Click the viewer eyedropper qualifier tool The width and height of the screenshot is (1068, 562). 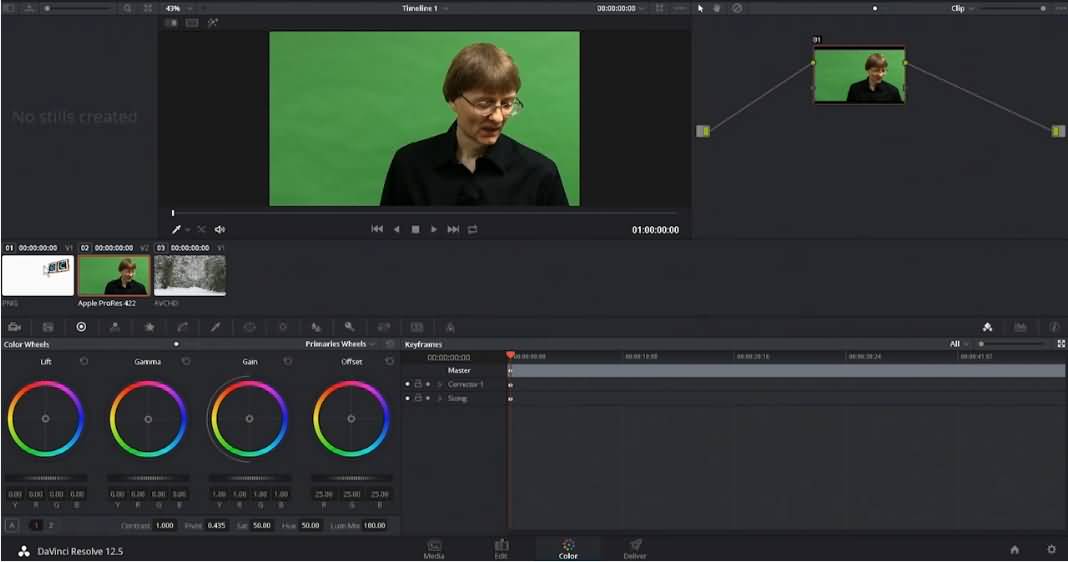pos(176,230)
